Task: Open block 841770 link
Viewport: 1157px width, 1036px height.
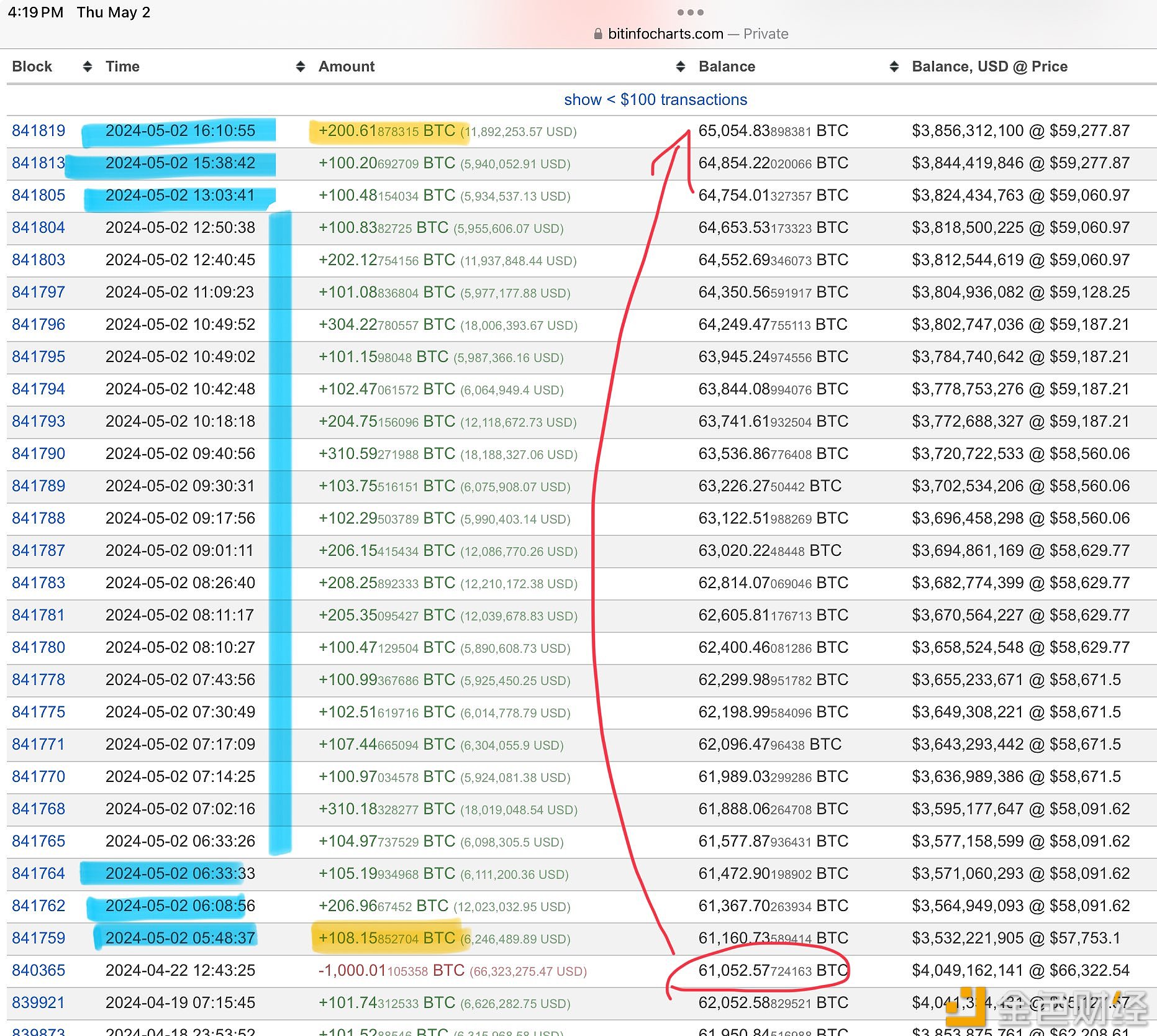Action: tap(39, 776)
